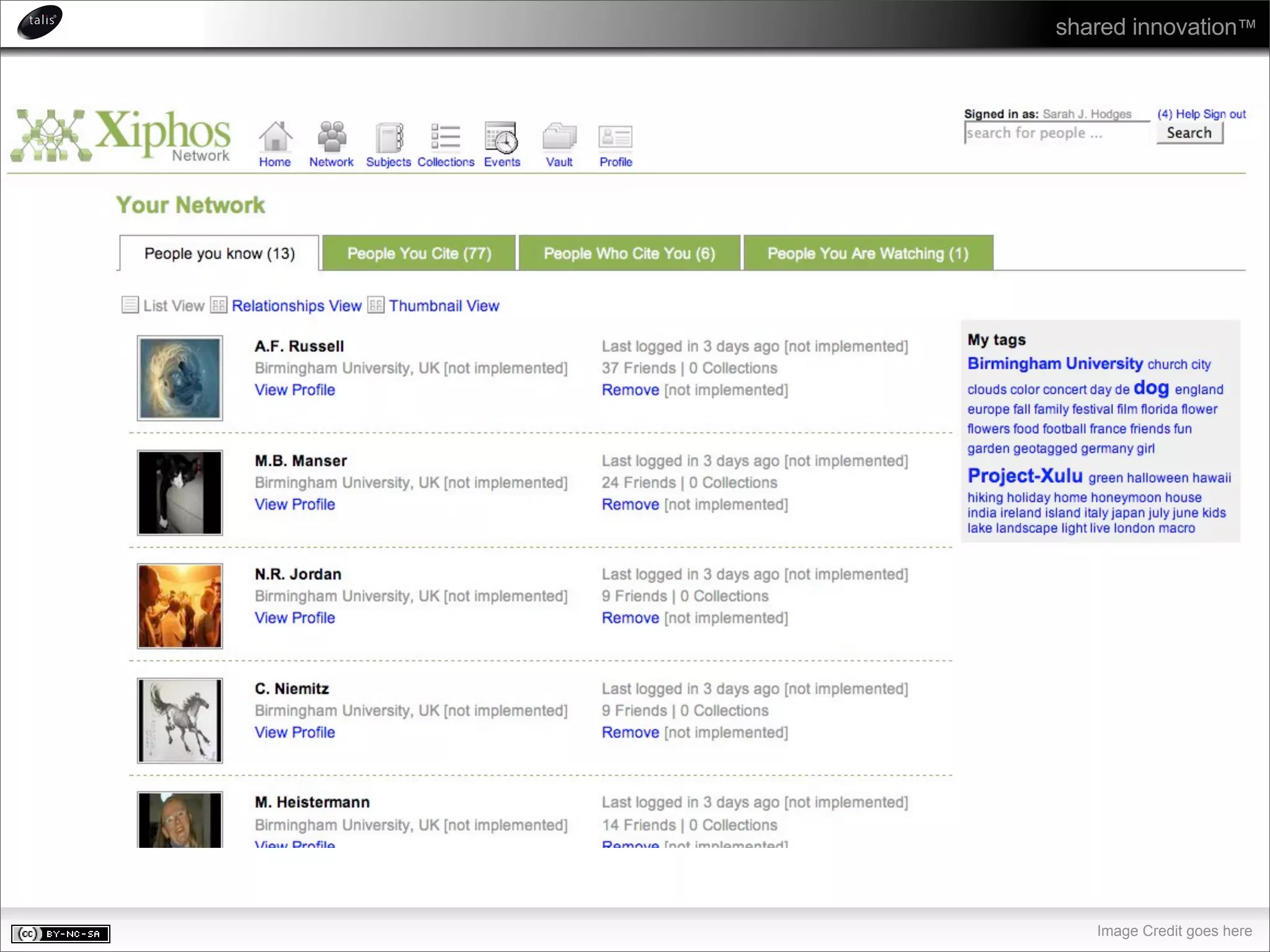Click the List View icon

130,305
